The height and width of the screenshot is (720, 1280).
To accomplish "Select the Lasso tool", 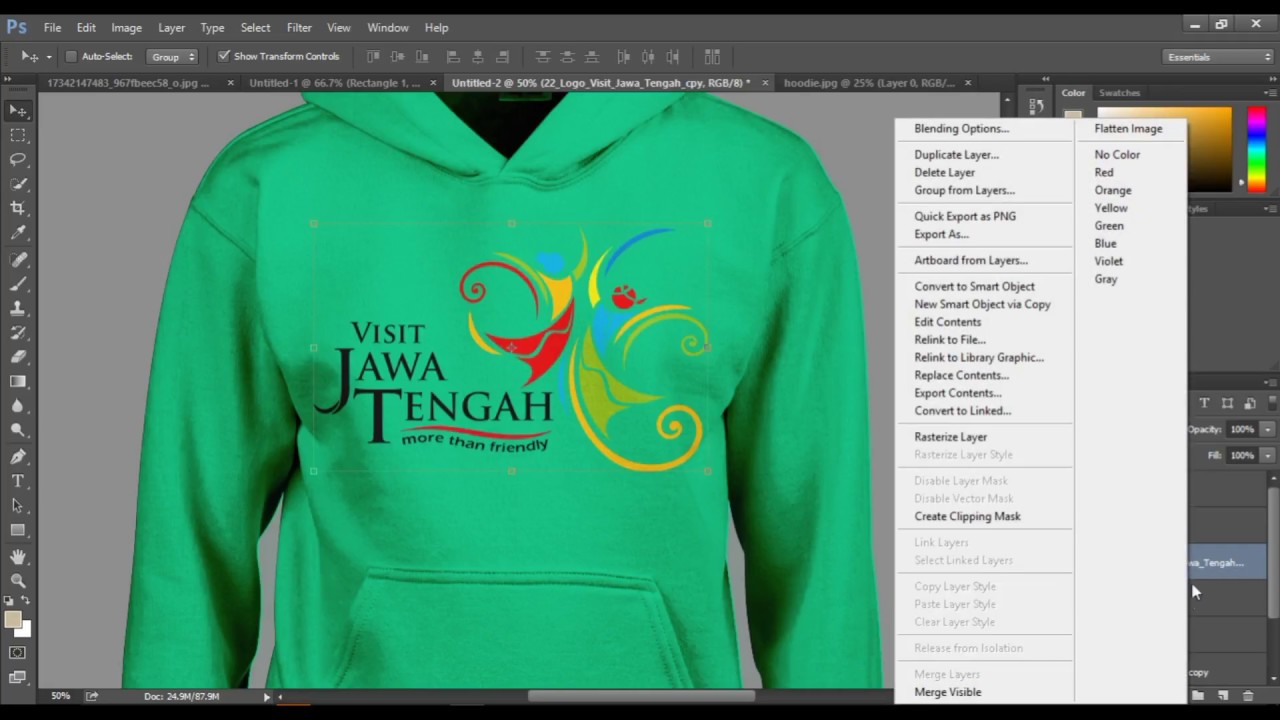I will [18, 159].
